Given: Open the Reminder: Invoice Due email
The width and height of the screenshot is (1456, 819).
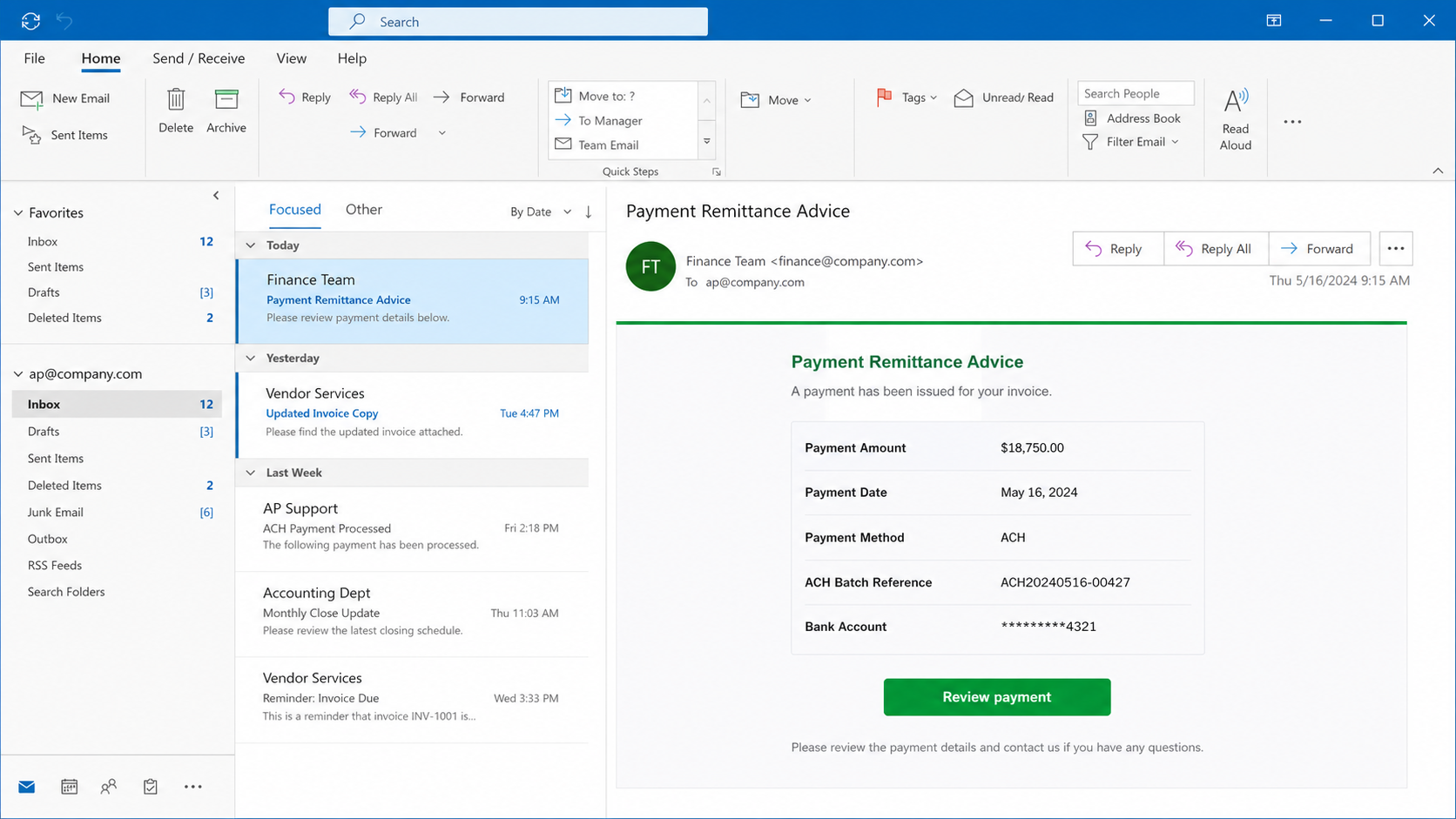Looking at the screenshot, I should (412, 700).
